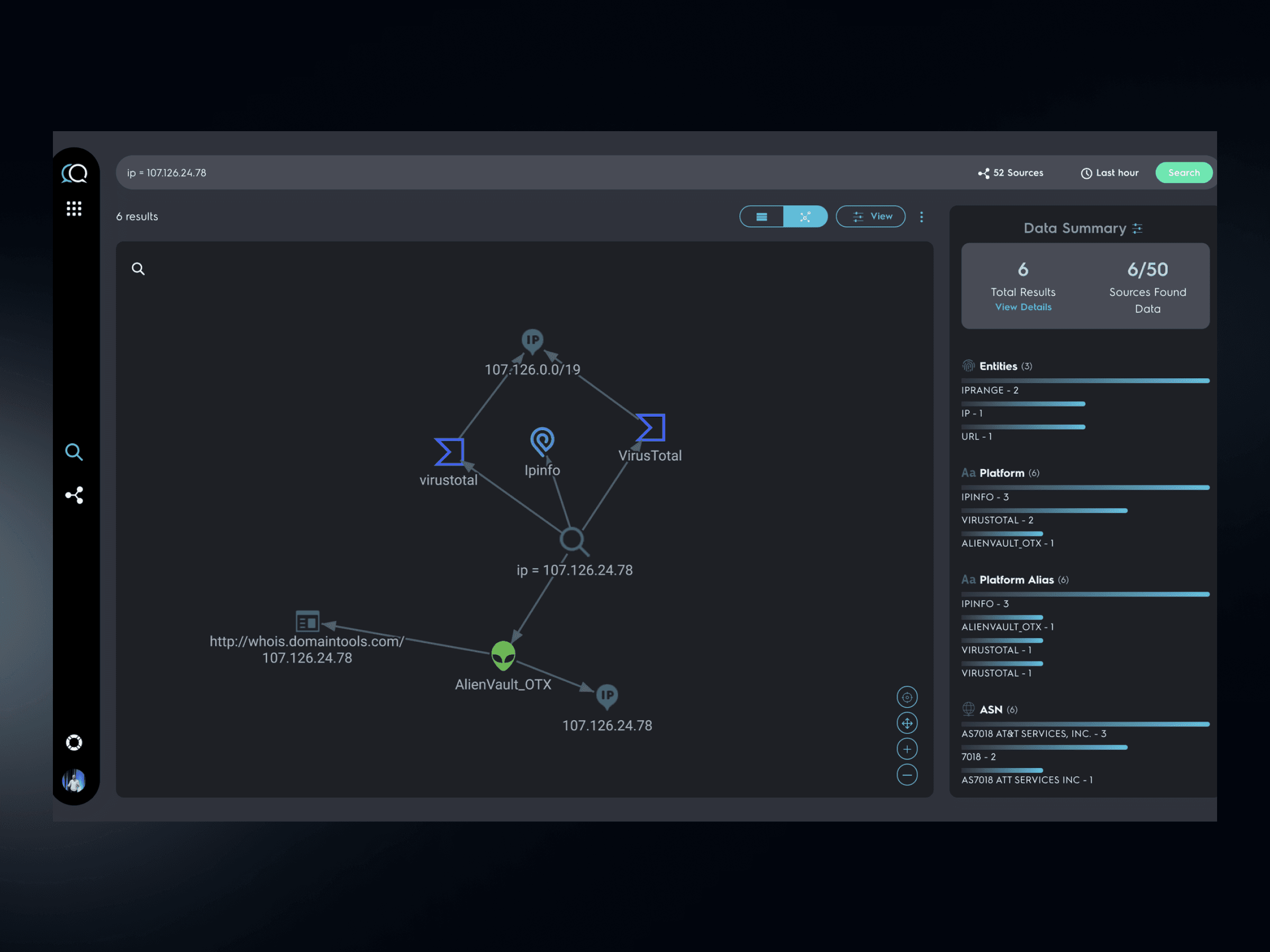
Task: Select the Ipinfo node icon
Action: [x=542, y=441]
